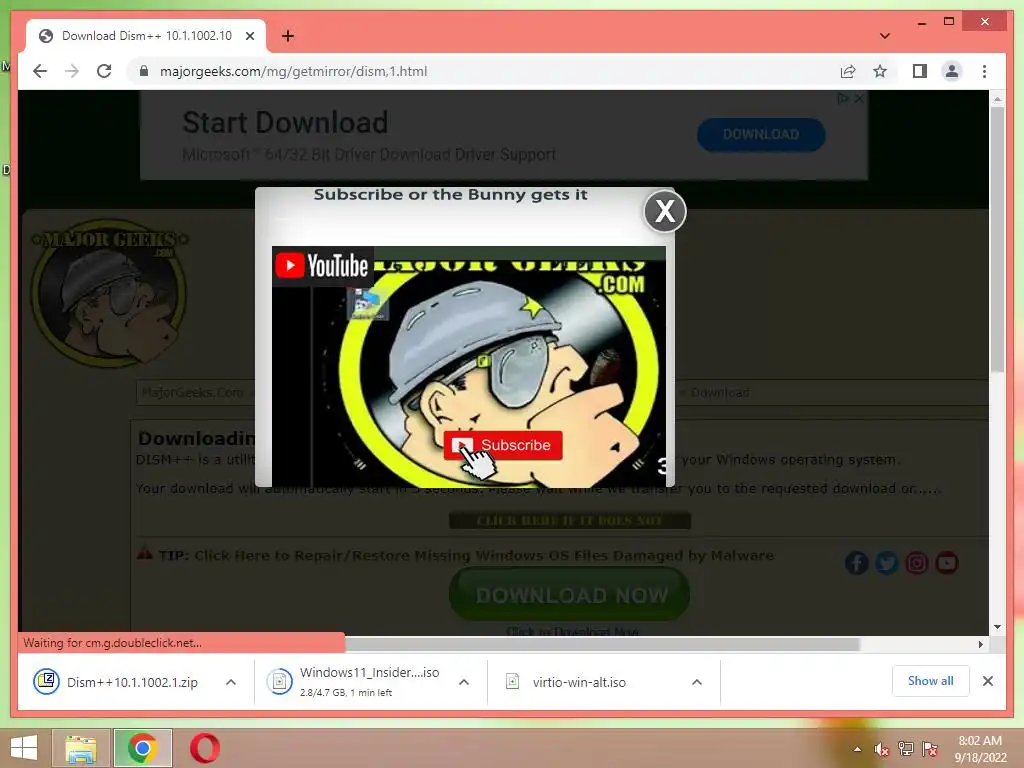Click the address bar lock icon
Screen dimensions: 1024x768
tap(144, 71)
